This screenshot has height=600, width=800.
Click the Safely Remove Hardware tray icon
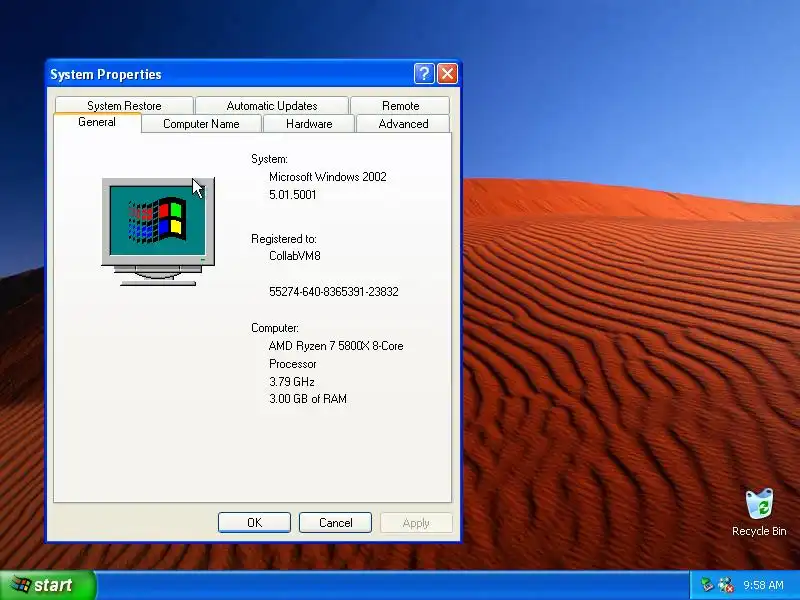(707, 584)
